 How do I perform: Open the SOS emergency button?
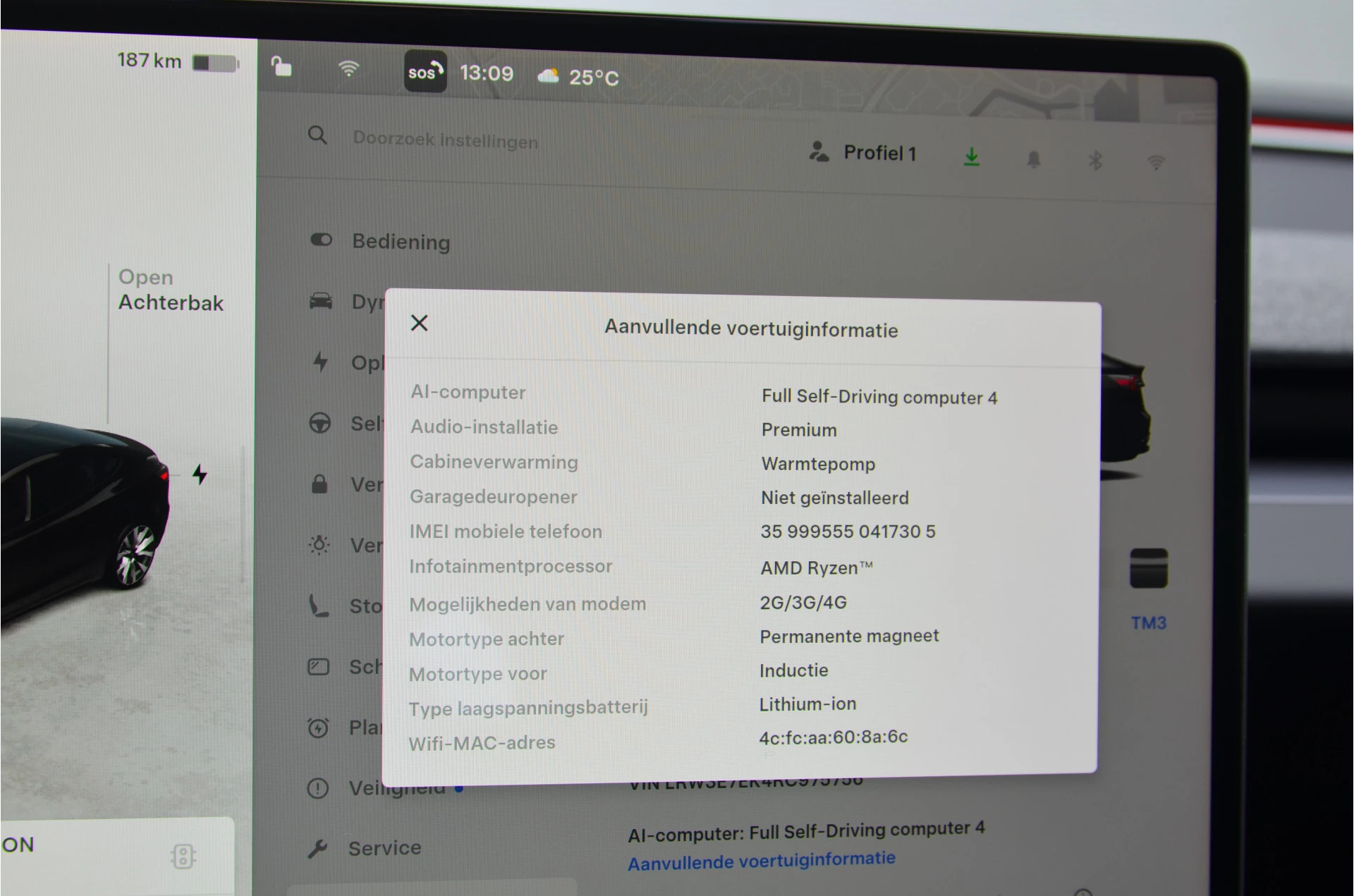coord(425,72)
